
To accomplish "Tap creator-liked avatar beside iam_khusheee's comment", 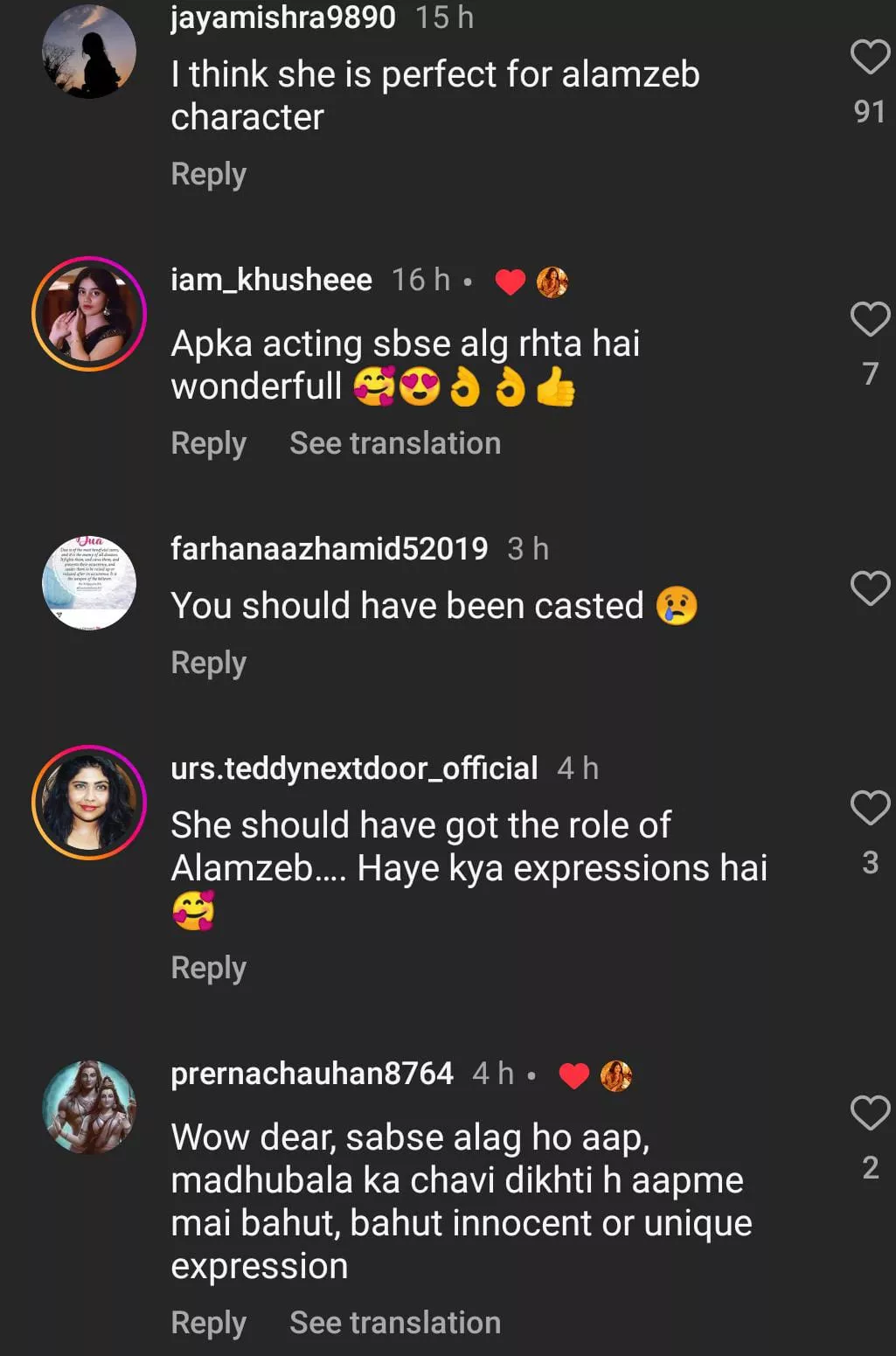I will pyautogui.click(x=552, y=282).
